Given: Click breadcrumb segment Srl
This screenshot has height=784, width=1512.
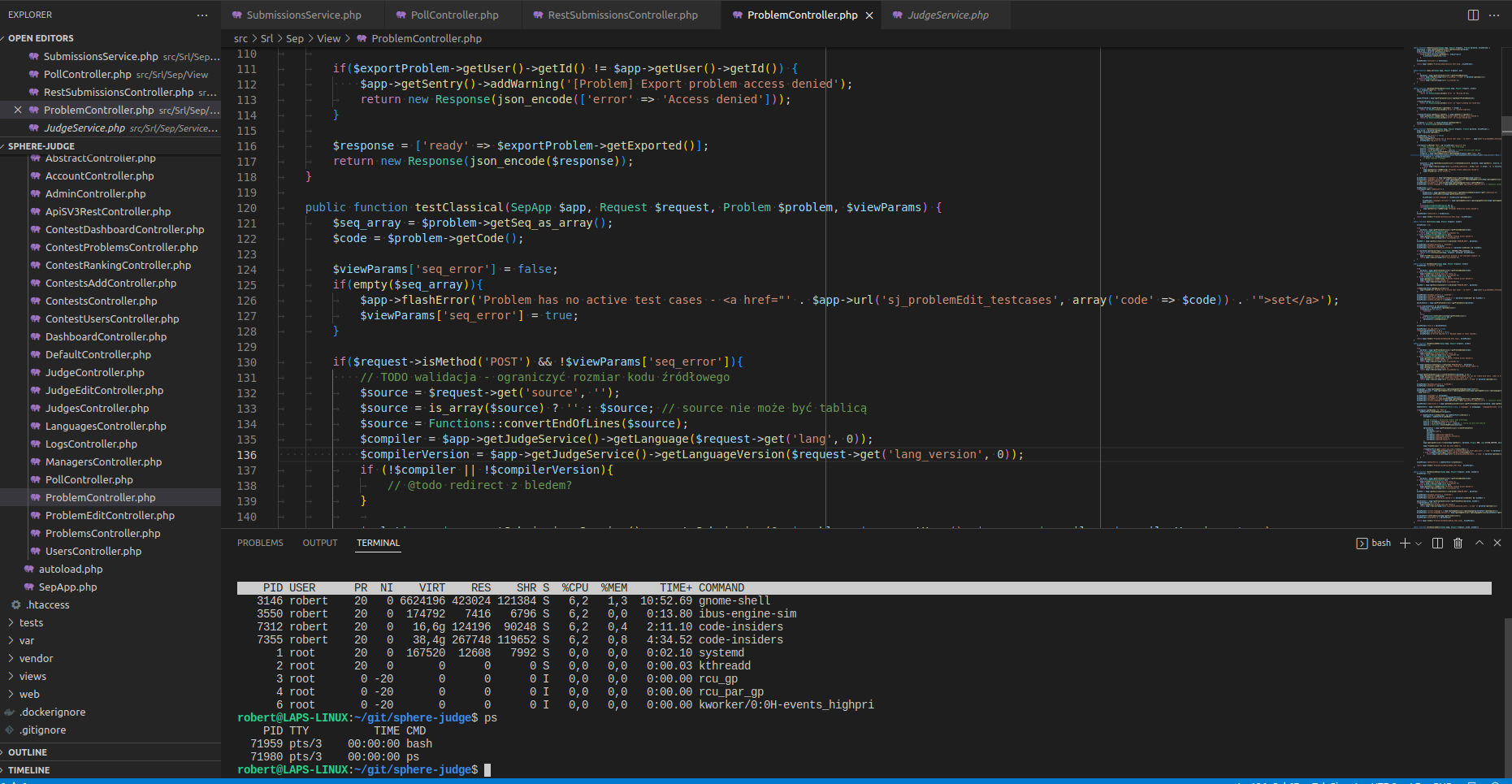Looking at the screenshot, I should coord(266,38).
